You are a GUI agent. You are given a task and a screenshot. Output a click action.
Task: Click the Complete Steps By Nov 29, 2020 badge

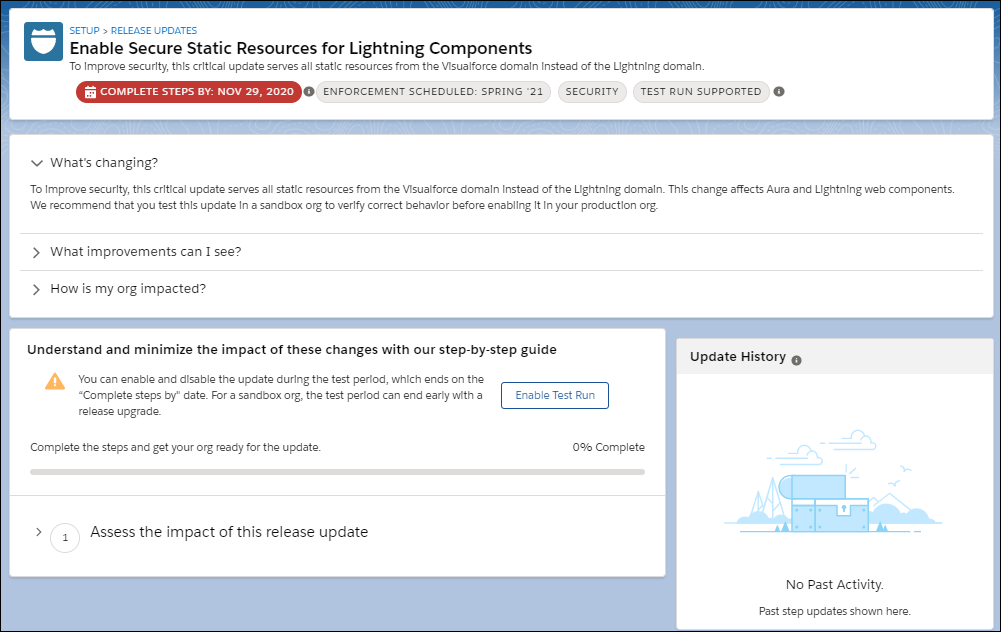(189, 92)
